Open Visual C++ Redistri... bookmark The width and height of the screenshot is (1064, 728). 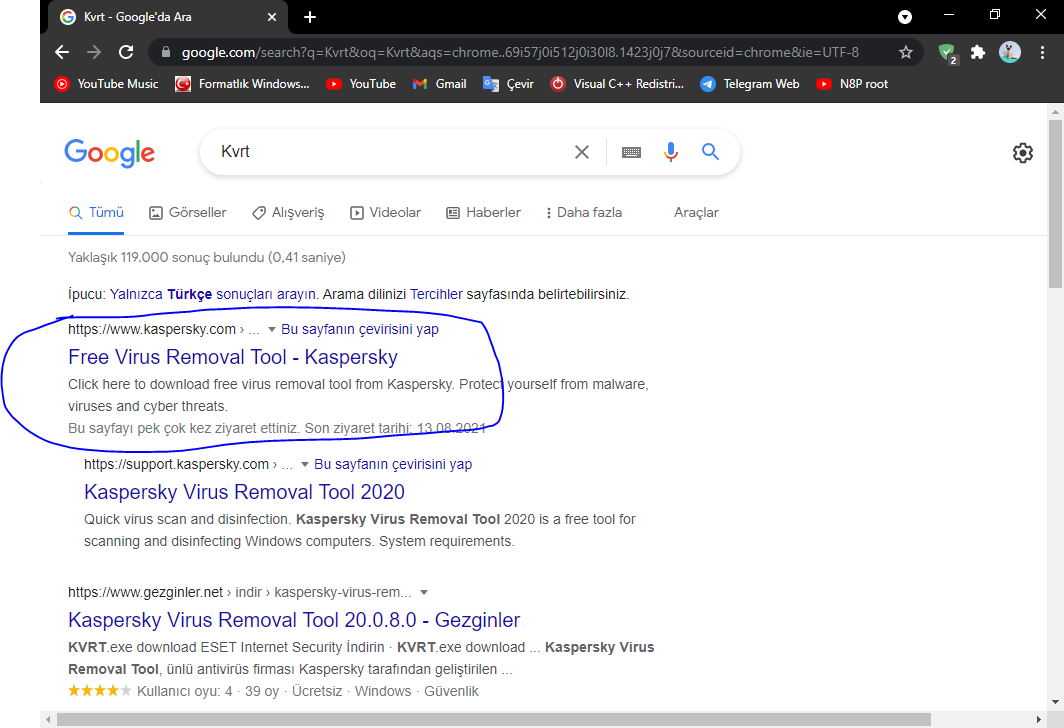(x=617, y=84)
